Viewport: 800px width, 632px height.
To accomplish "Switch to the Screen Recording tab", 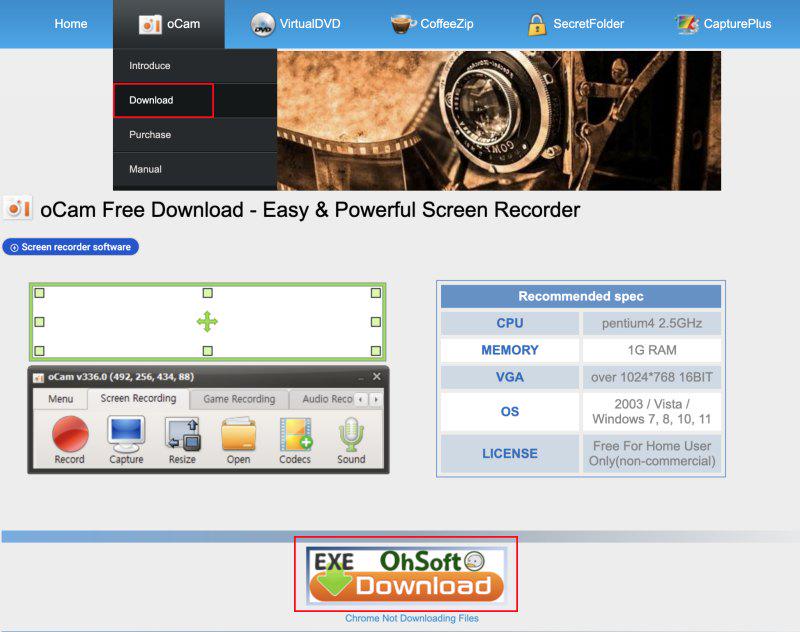I will tap(139, 399).
